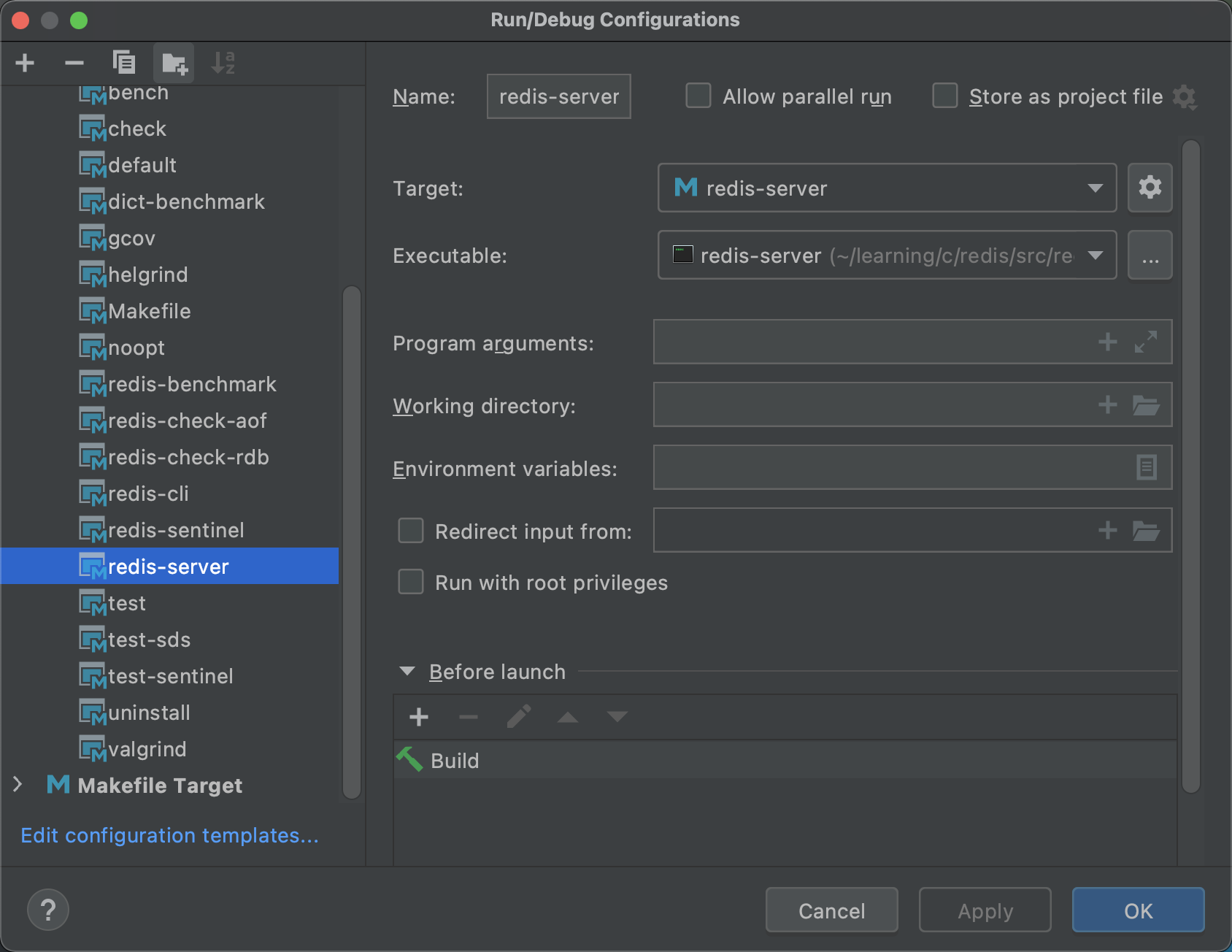This screenshot has width=1232, height=952.
Task: Confirm with the OK button
Action: 1139,910
